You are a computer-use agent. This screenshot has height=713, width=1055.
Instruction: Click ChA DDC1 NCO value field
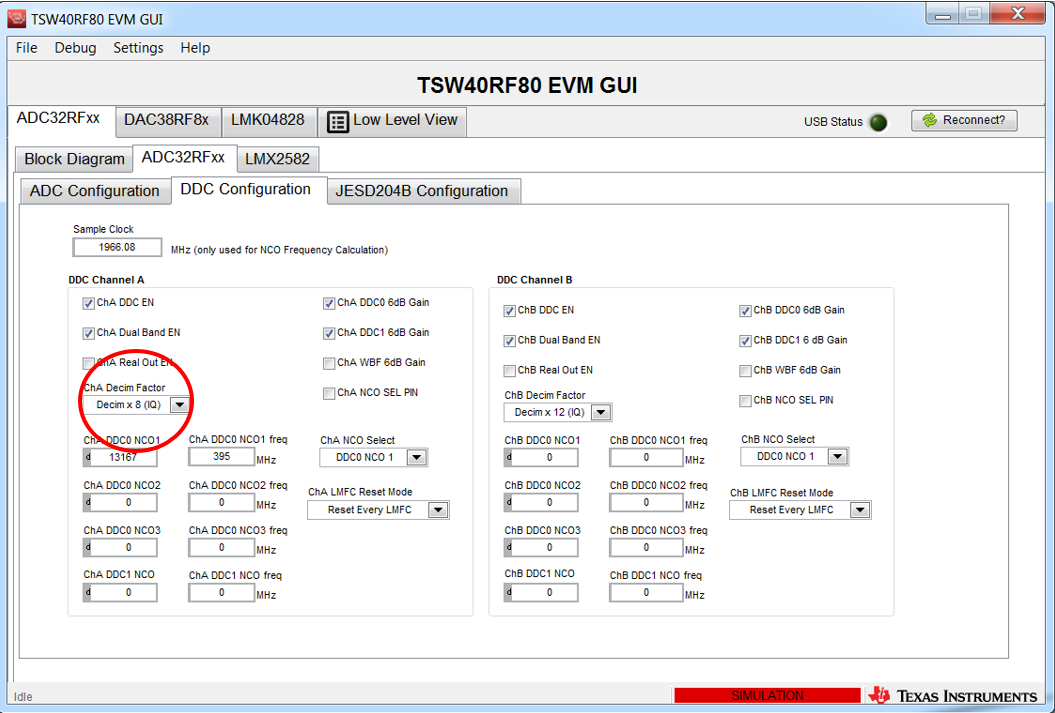click(124, 593)
